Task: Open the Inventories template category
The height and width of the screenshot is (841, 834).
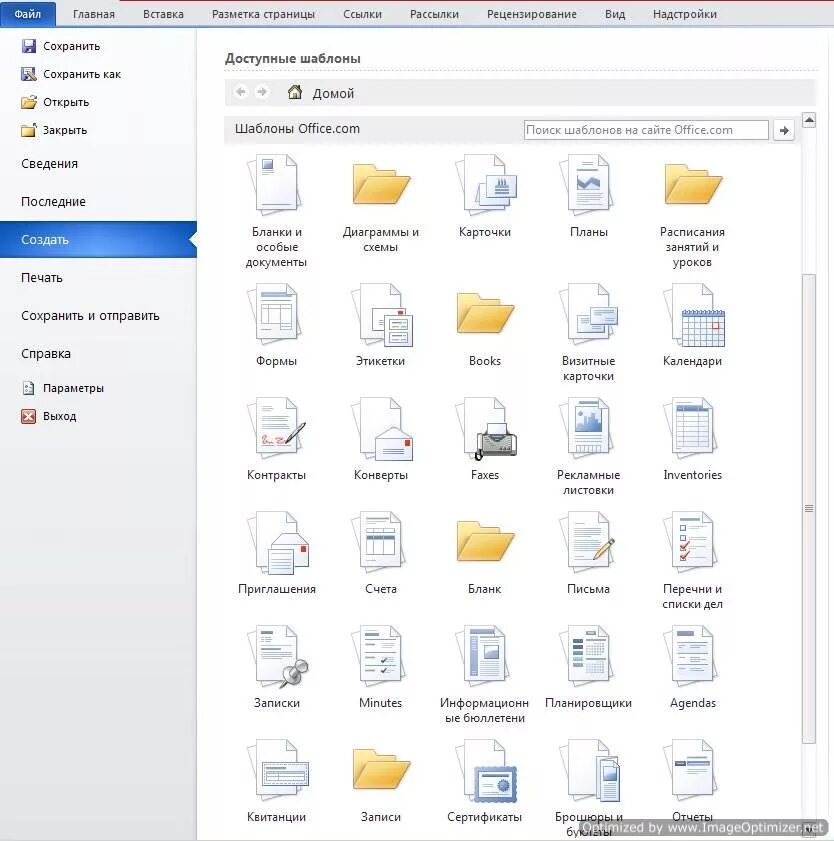Action: pyautogui.click(x=692, y=439)
